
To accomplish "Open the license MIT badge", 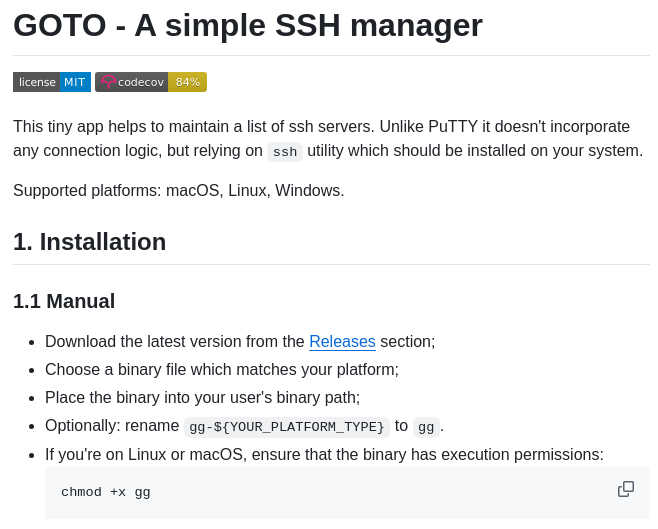I will coord(52,82).
